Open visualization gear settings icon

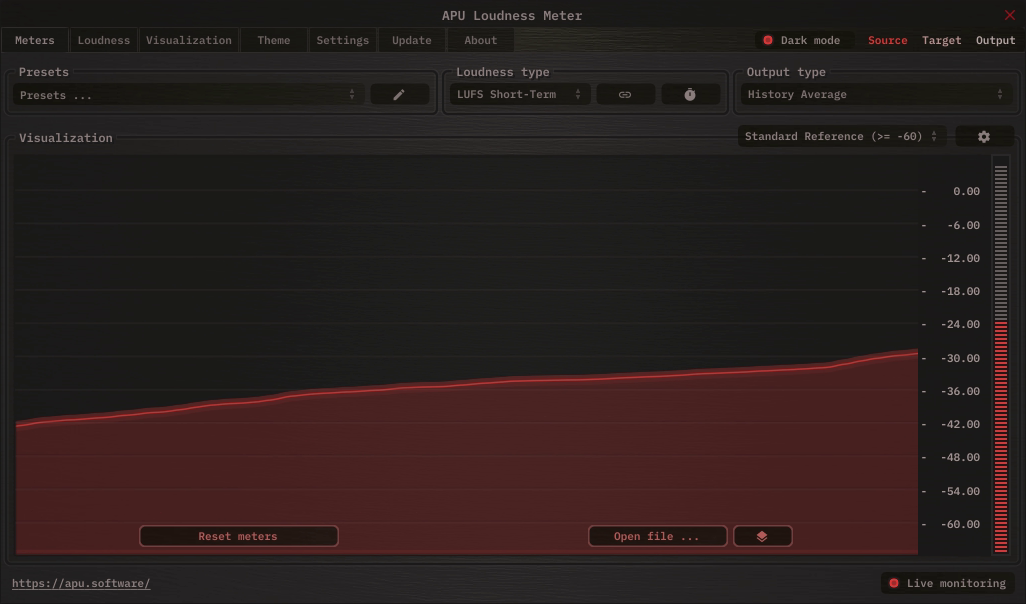point(983,137)
